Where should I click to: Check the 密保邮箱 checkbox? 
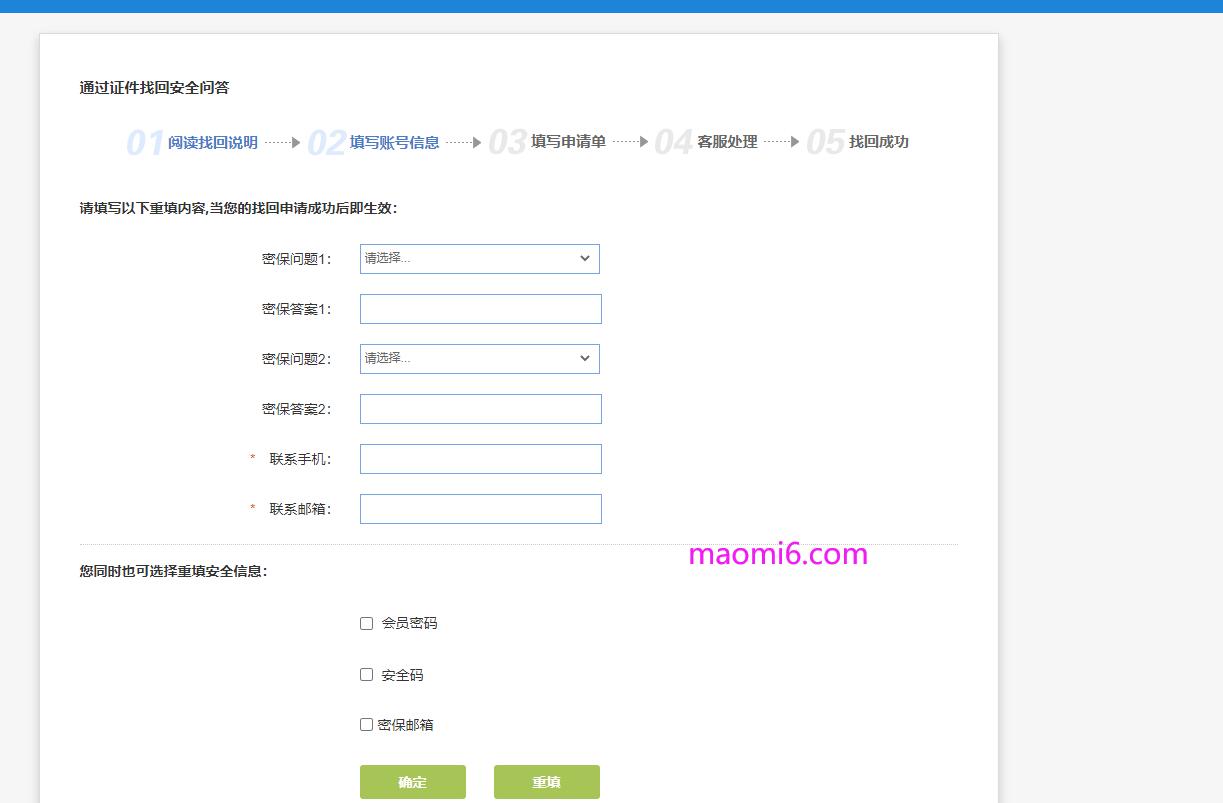tap(366, 725)
